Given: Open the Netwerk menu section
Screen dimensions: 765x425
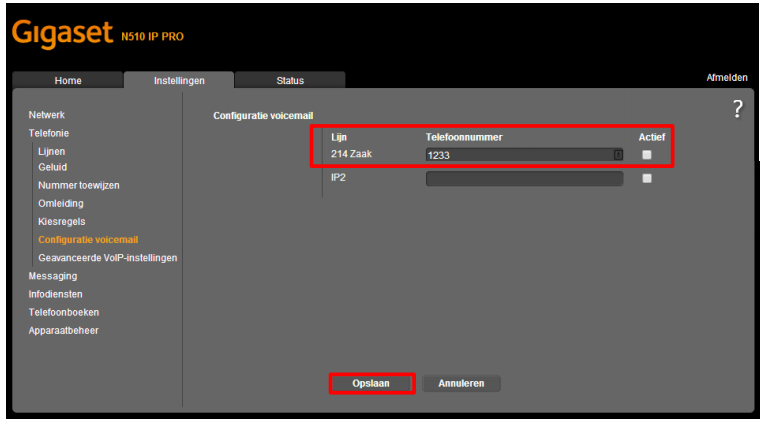Looking at the screenshot, I should click(x=46, y=115).
